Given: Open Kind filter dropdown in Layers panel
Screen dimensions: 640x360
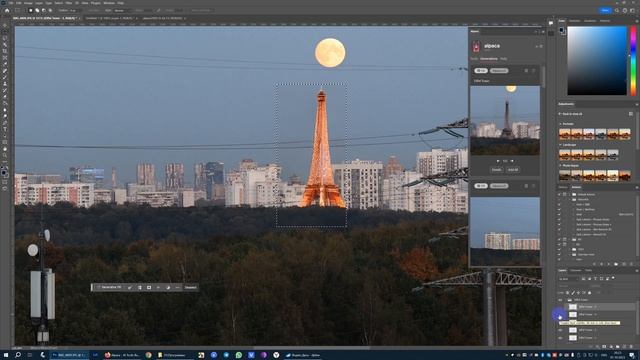Looking at the screenshot, I should coord(569,279).
